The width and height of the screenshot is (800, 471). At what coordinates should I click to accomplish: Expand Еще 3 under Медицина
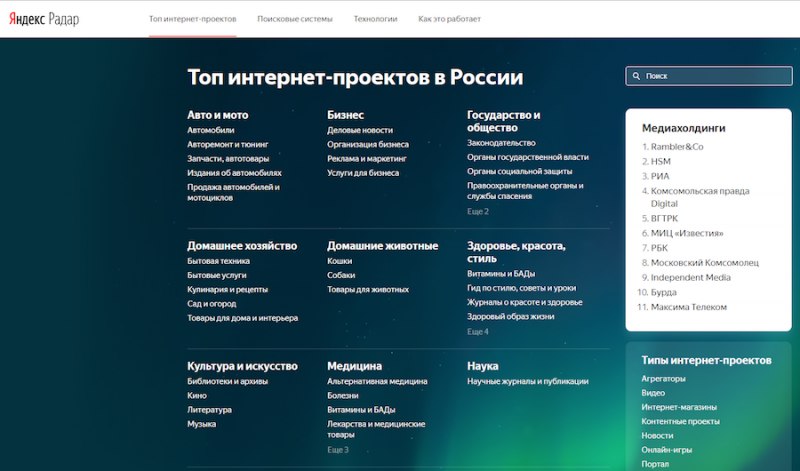pos(338,450)
